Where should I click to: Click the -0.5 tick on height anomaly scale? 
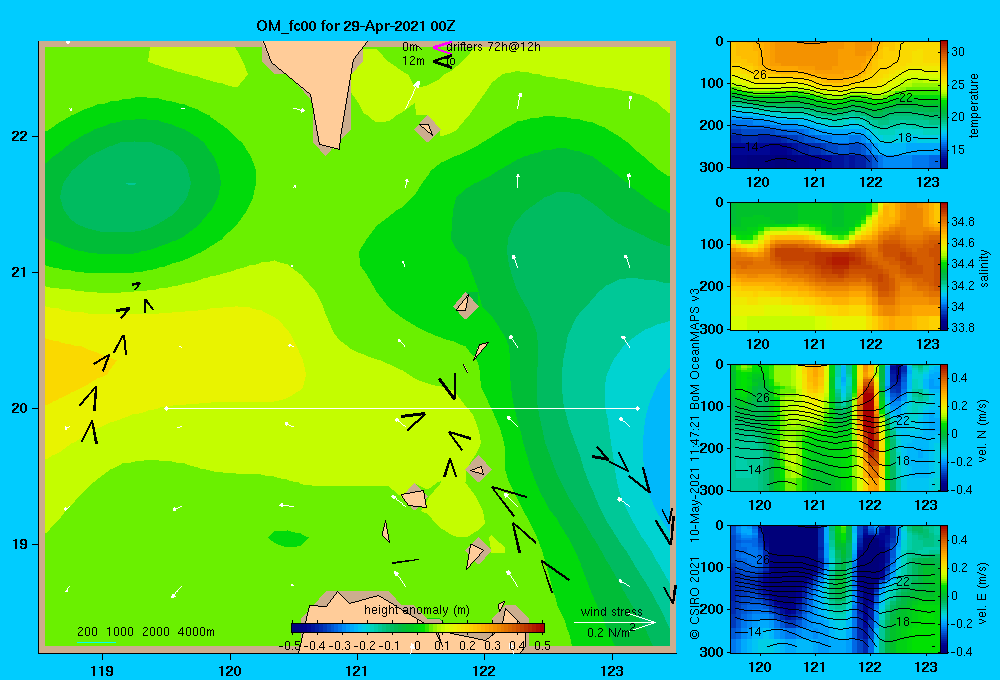[289, 646]
